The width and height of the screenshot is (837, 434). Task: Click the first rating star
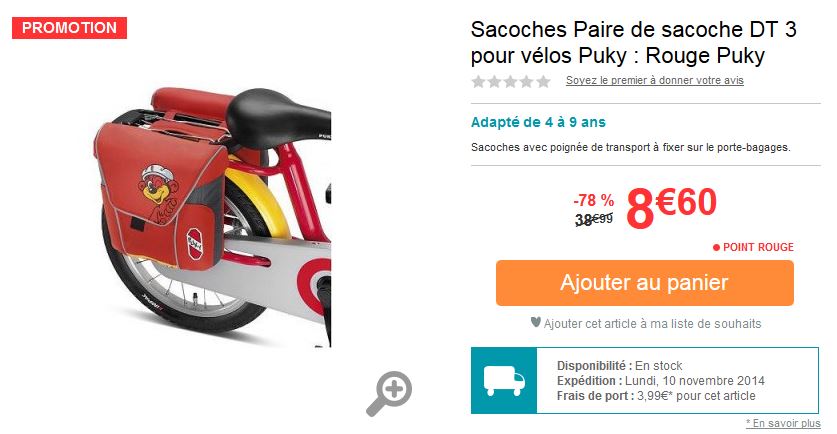[478, 81]
